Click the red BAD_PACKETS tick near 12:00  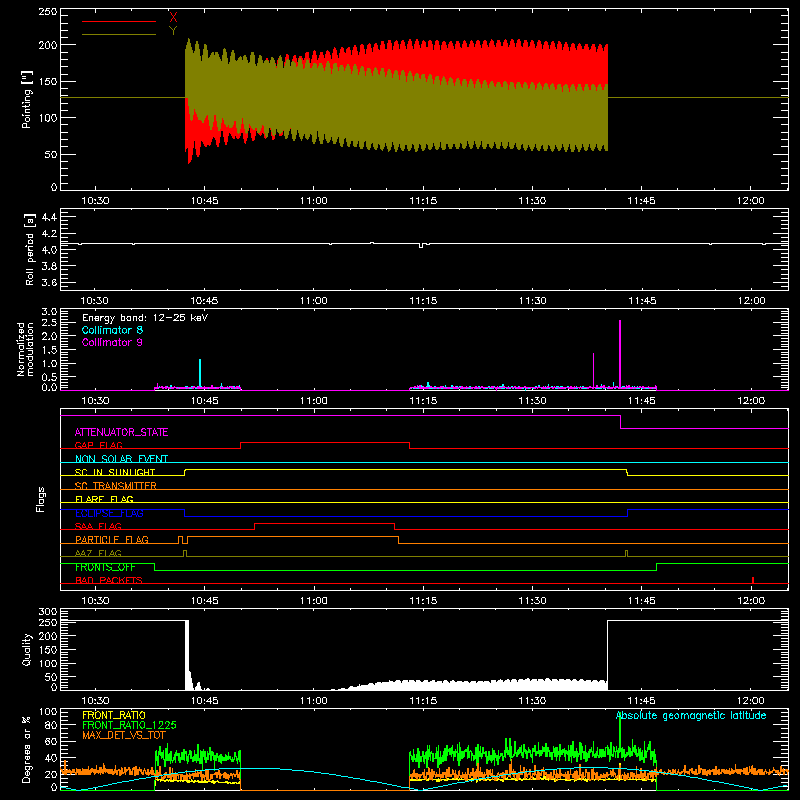point(753,580)
